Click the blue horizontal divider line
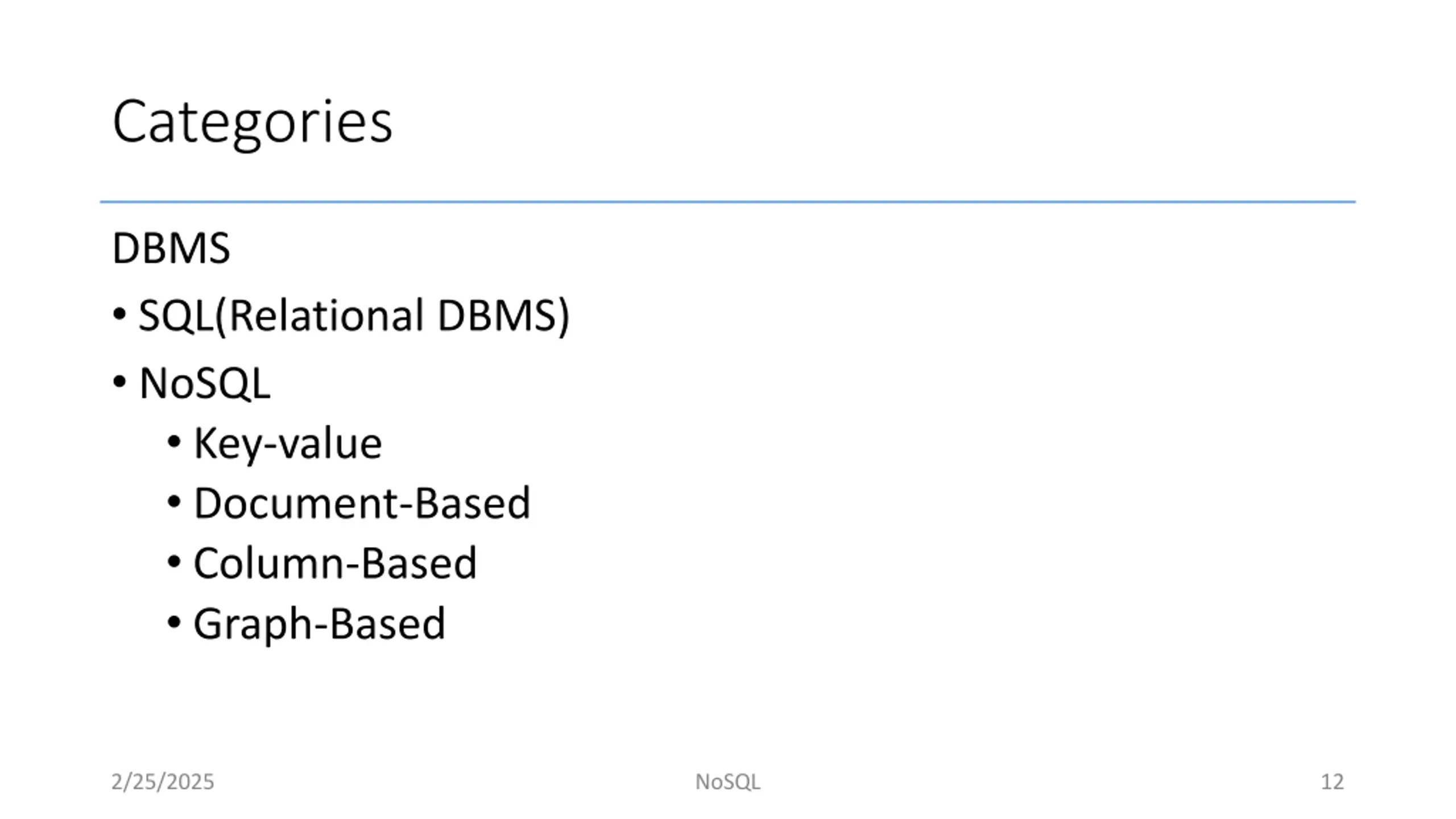 coord(727,201)
